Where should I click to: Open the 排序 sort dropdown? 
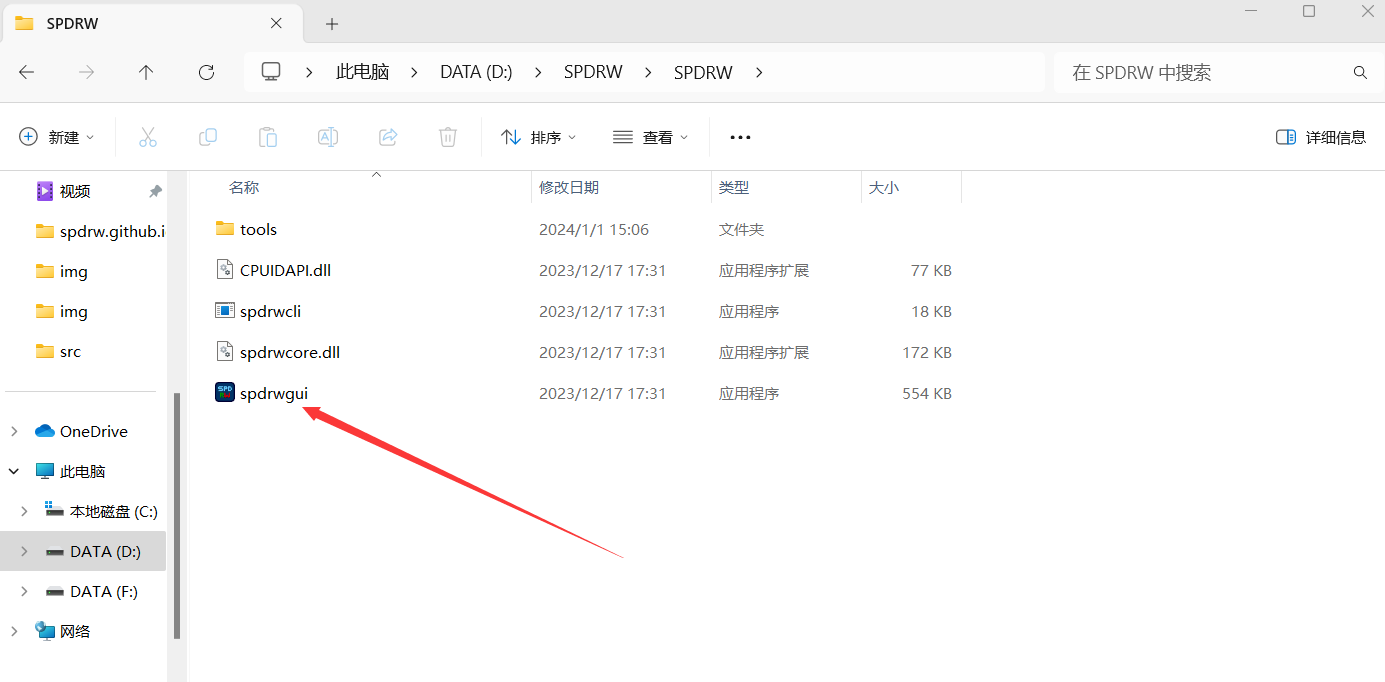tap(539, 137)
